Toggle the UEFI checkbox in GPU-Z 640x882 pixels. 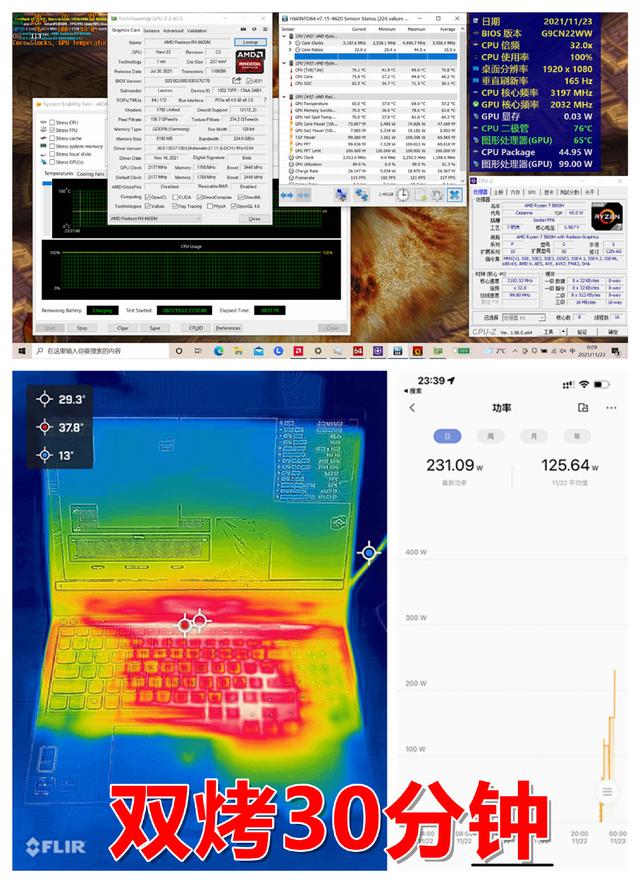[x=249, y=81]
